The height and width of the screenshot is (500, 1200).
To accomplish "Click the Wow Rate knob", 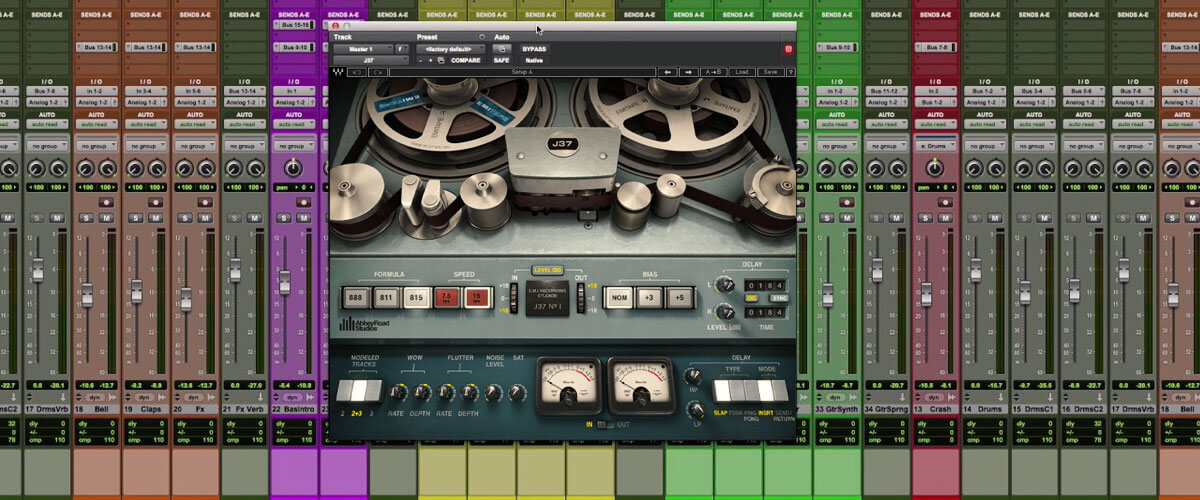I will [x=397, y=393].
